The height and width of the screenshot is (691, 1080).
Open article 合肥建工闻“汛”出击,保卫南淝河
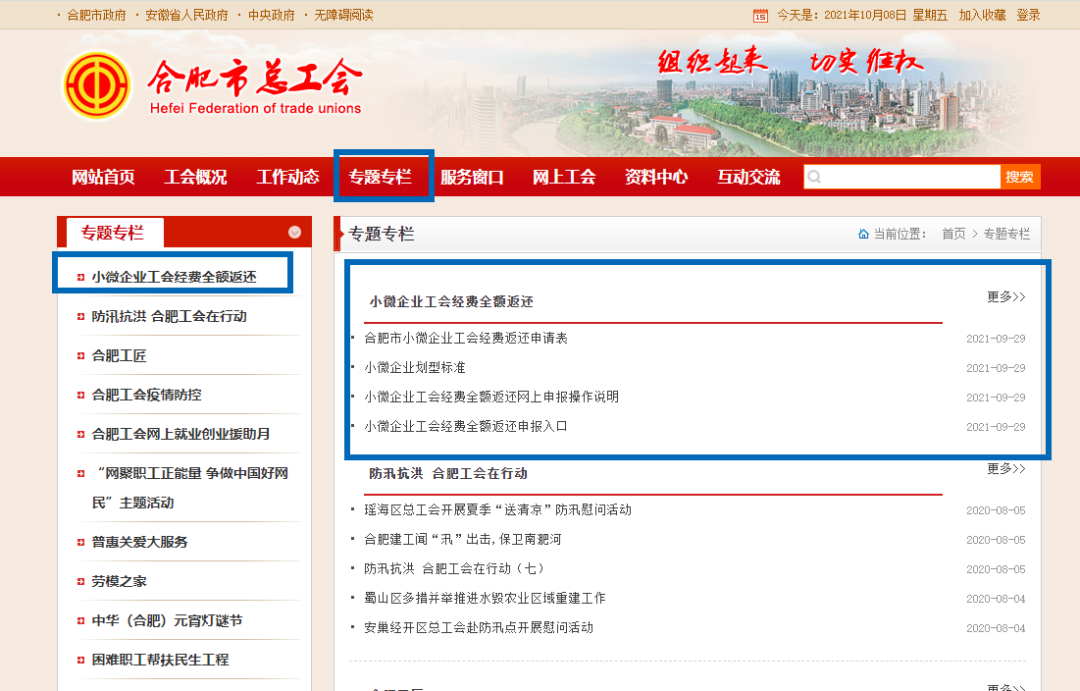[463, 539]
